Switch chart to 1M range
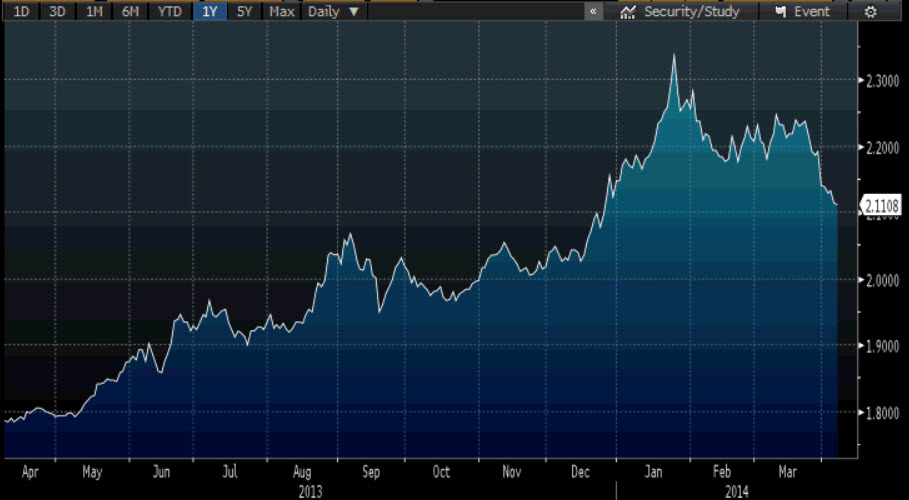This screenshot has height=500, width=909. tap(94, 12)
